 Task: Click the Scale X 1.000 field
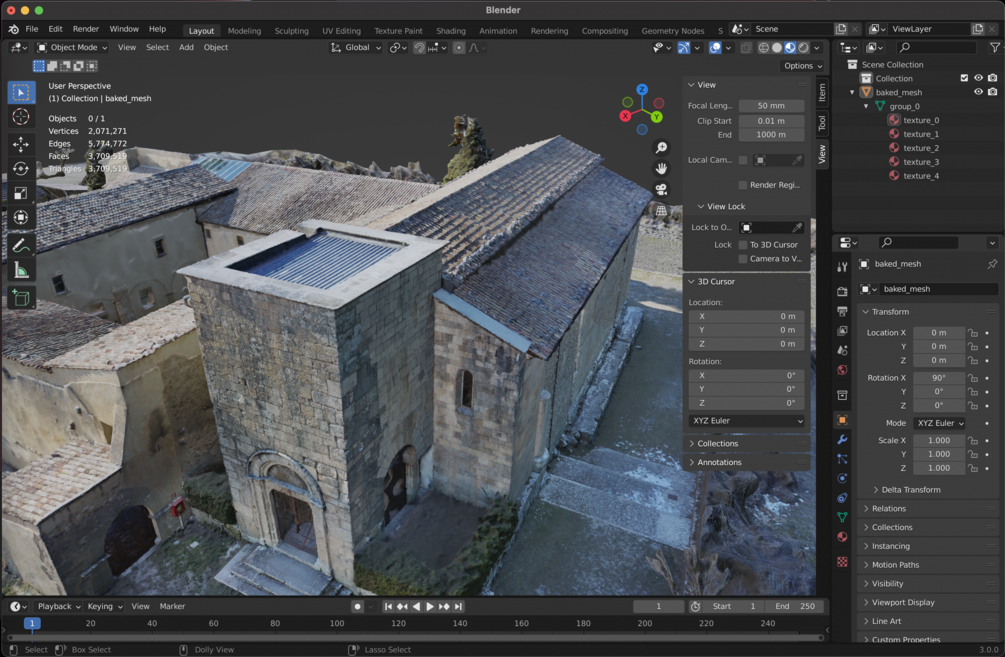(x=939, y=440)
